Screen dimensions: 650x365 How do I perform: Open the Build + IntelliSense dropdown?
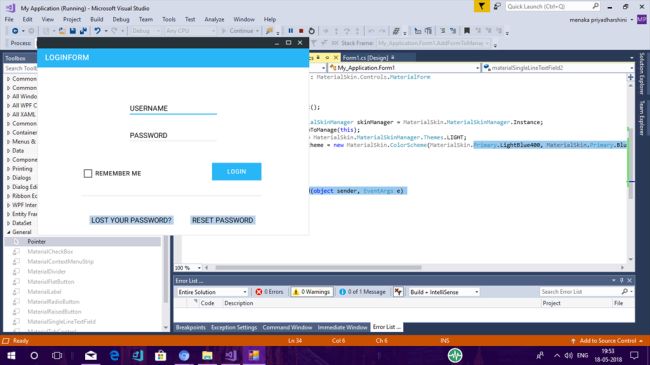444,292
